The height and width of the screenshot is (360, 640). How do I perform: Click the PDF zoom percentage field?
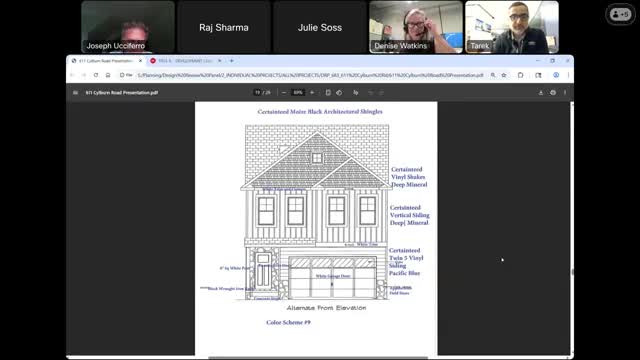(298, 93)
